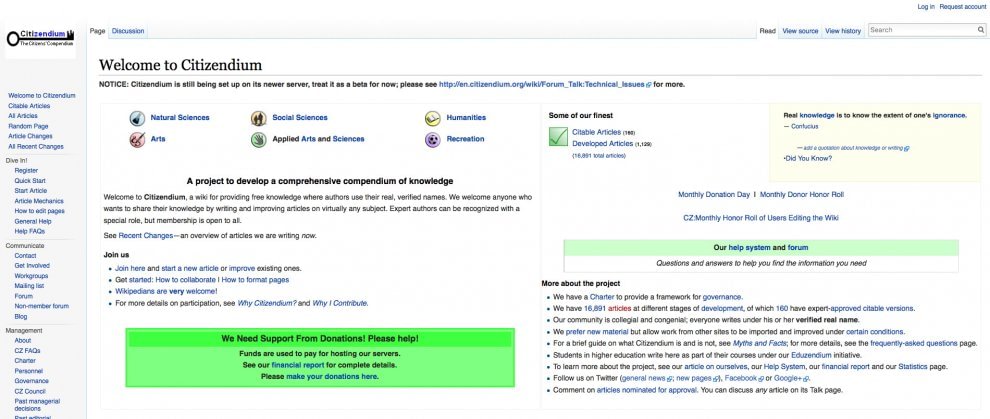Open articles nominated for approval link
990x419 pixels.
point(647,391)
